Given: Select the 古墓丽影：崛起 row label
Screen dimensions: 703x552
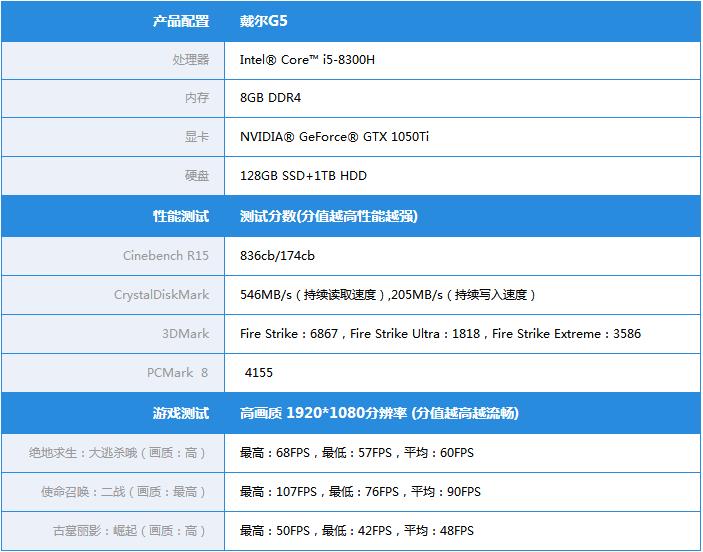Looking at the screenshot, I should (x=130, y=531).
